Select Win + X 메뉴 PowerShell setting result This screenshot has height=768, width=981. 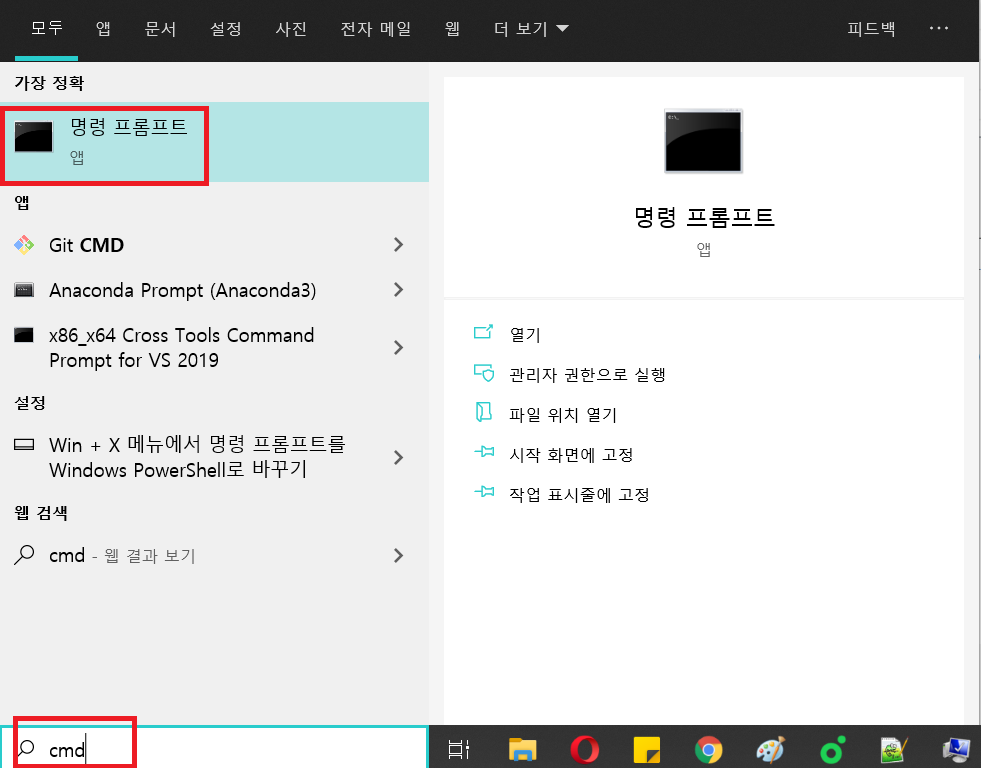coord(197,457)
